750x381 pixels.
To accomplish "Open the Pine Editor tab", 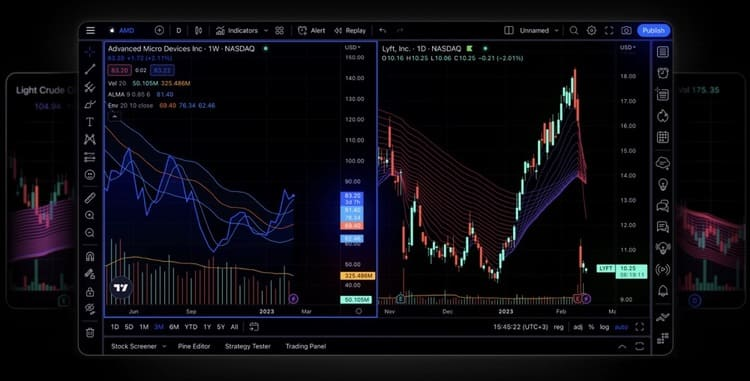I will pyautogui.click(x=194, y=347).
